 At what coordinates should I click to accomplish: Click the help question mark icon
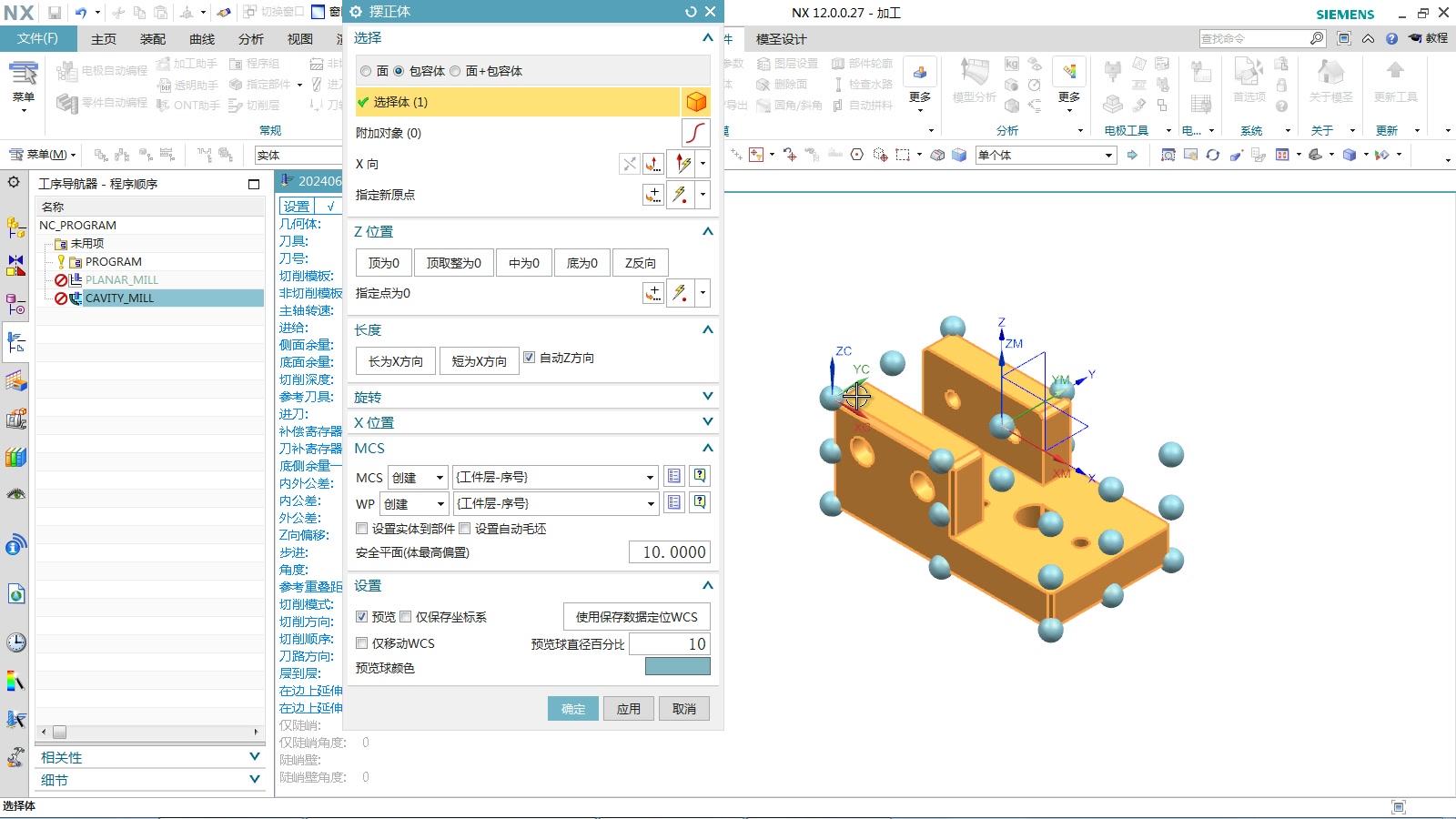pyautogui.click(x=1391, y=38)
